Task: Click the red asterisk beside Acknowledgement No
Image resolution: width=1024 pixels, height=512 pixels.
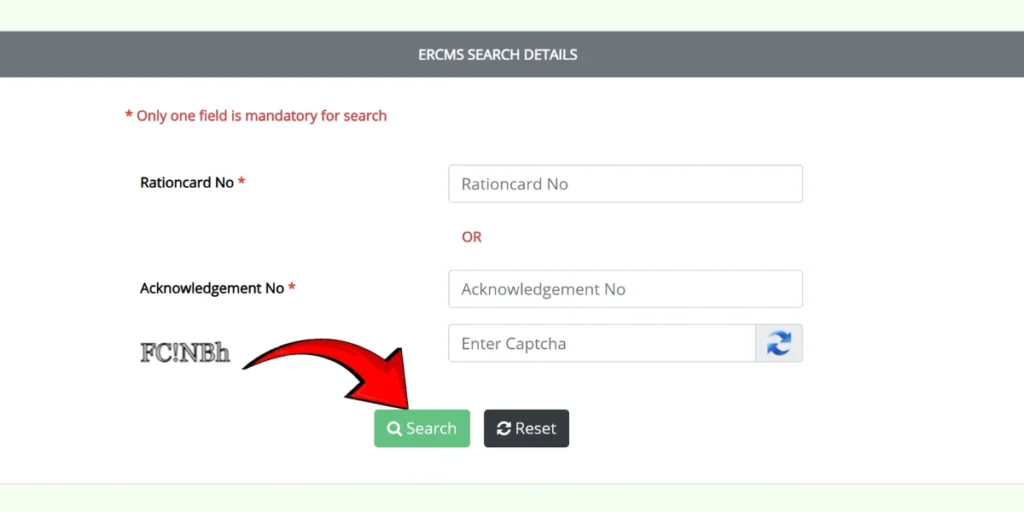Action: [x=292, y=288]
